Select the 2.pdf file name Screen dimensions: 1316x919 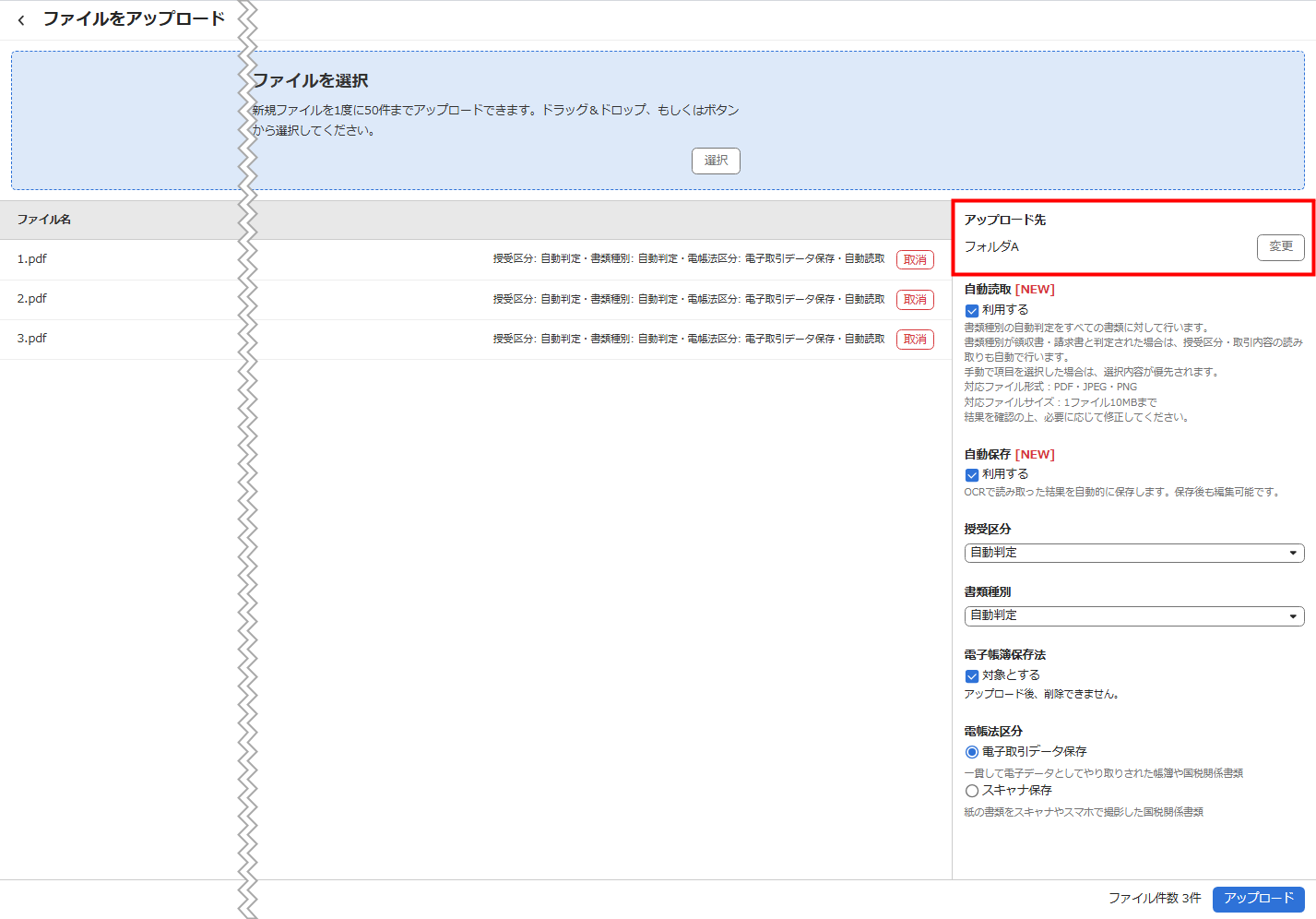pyautogui.click(x=32, y=299)
